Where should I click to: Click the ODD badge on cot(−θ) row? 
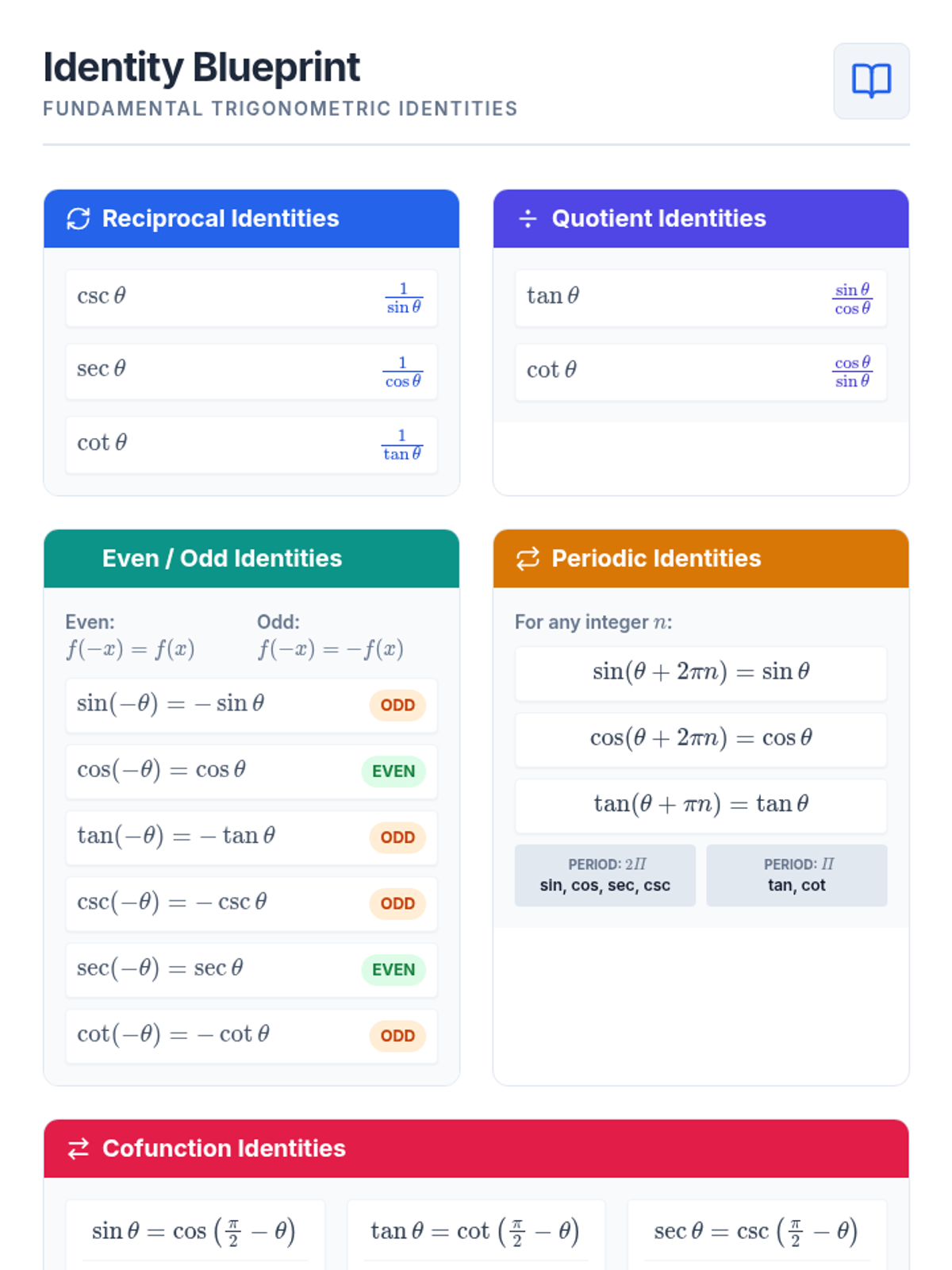click(397, 1036)
